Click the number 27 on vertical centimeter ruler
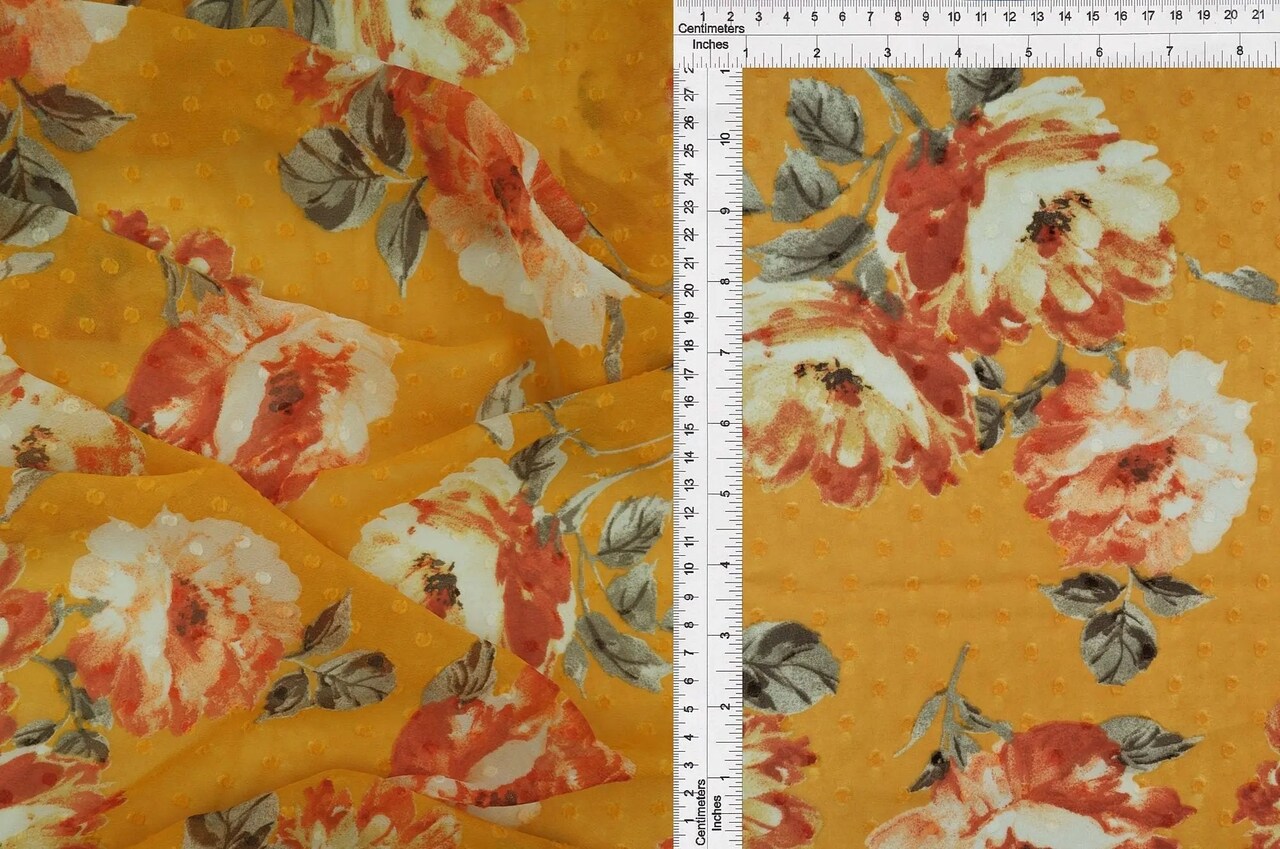Viewport: 1280px width, 849px height. [x=688, y=95]
